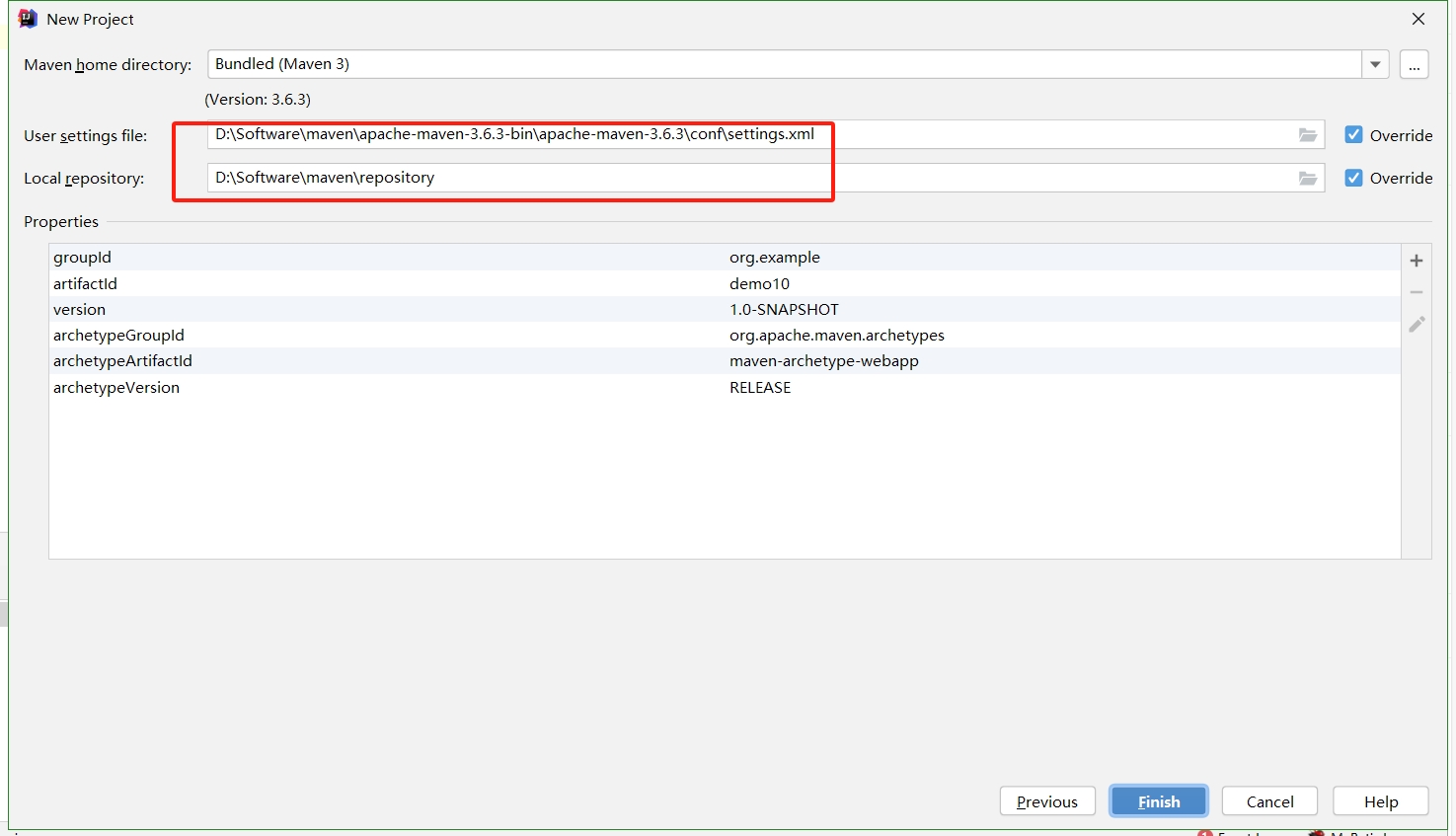Viewport: 1456px width, 836px height.
Task: Click the edit property pencil icon
Action: (x=1416, y=325)
